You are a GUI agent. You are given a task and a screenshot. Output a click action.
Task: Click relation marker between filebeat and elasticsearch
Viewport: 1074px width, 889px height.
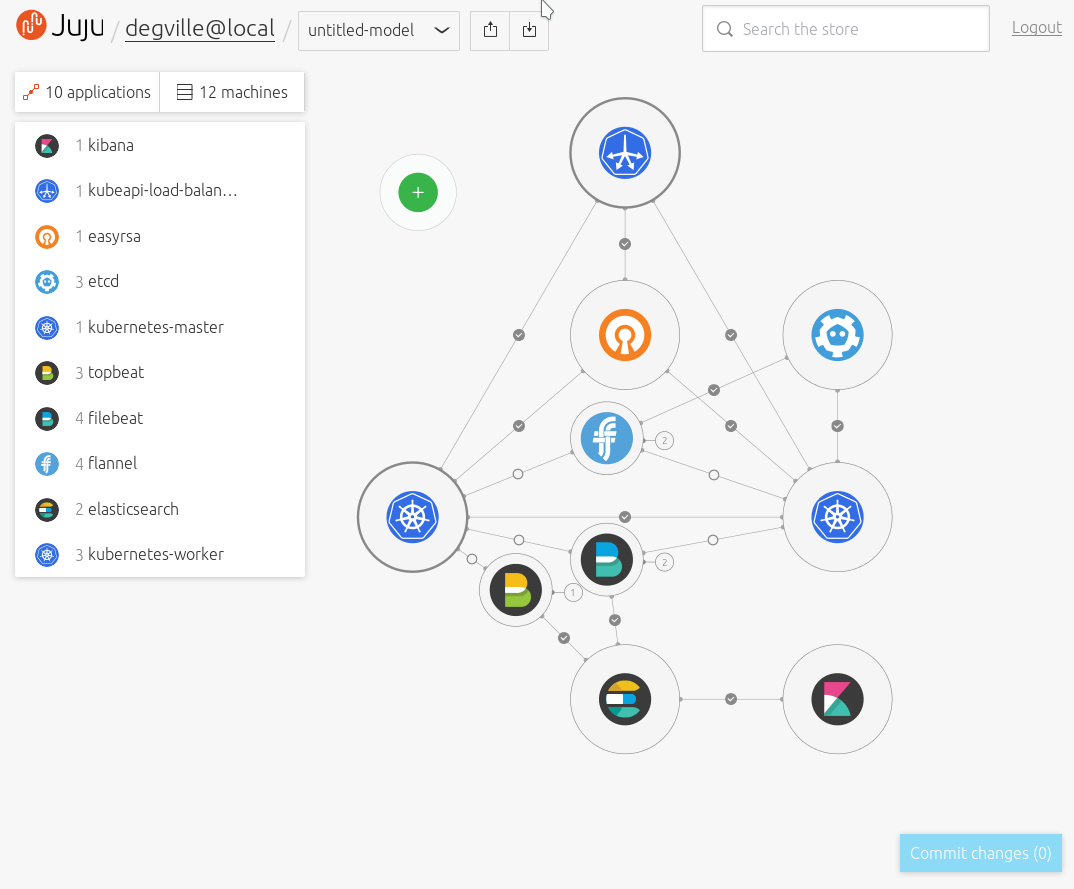615,621
